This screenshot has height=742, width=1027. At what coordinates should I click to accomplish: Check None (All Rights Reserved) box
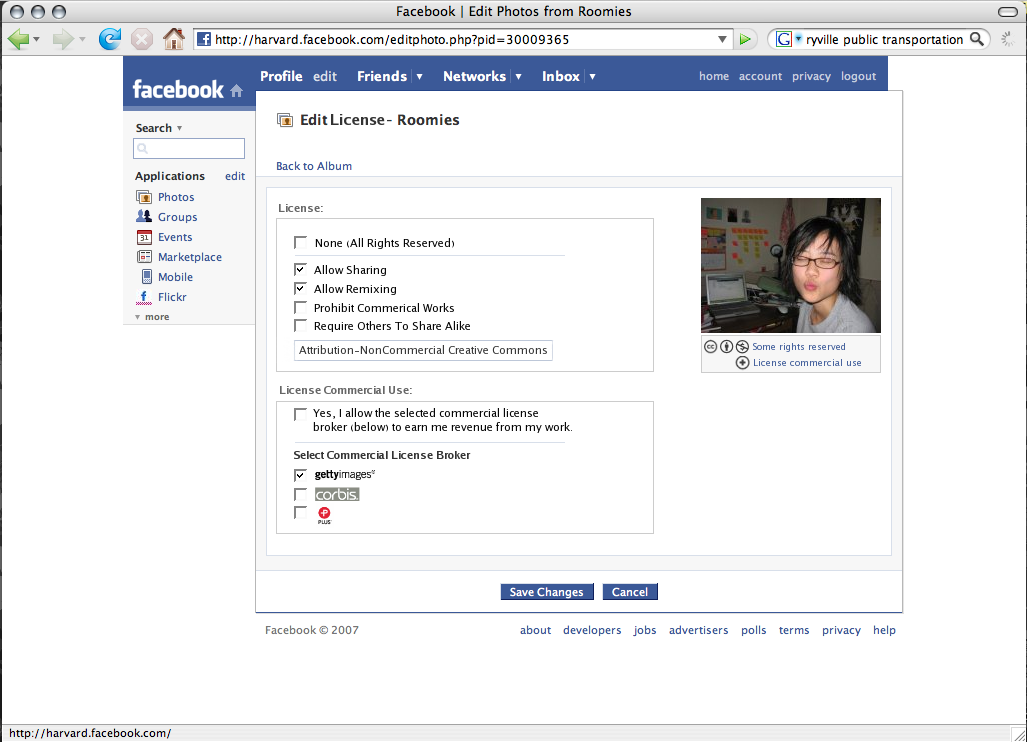(301, 243)
